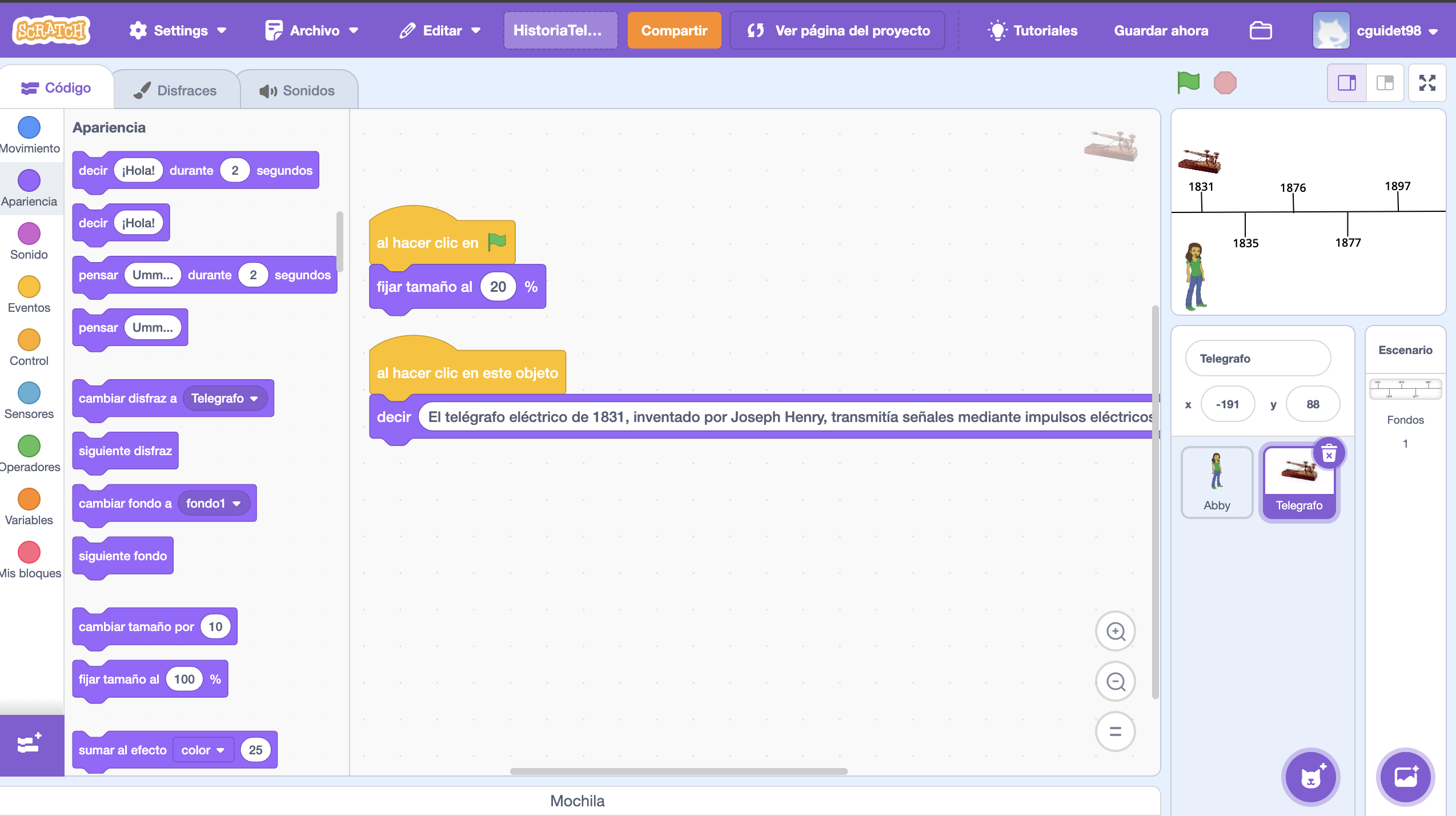Open the choose a backdrop button

1405,777
